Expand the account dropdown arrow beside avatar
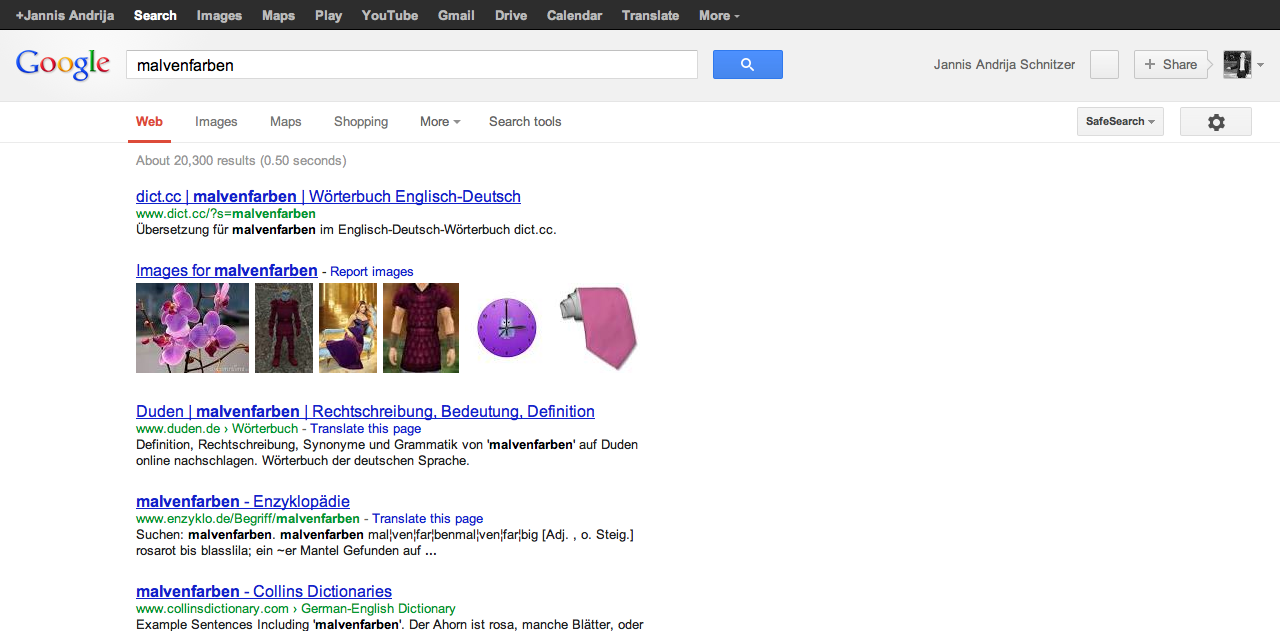 pyautogui.click(x=1260, y=65)
